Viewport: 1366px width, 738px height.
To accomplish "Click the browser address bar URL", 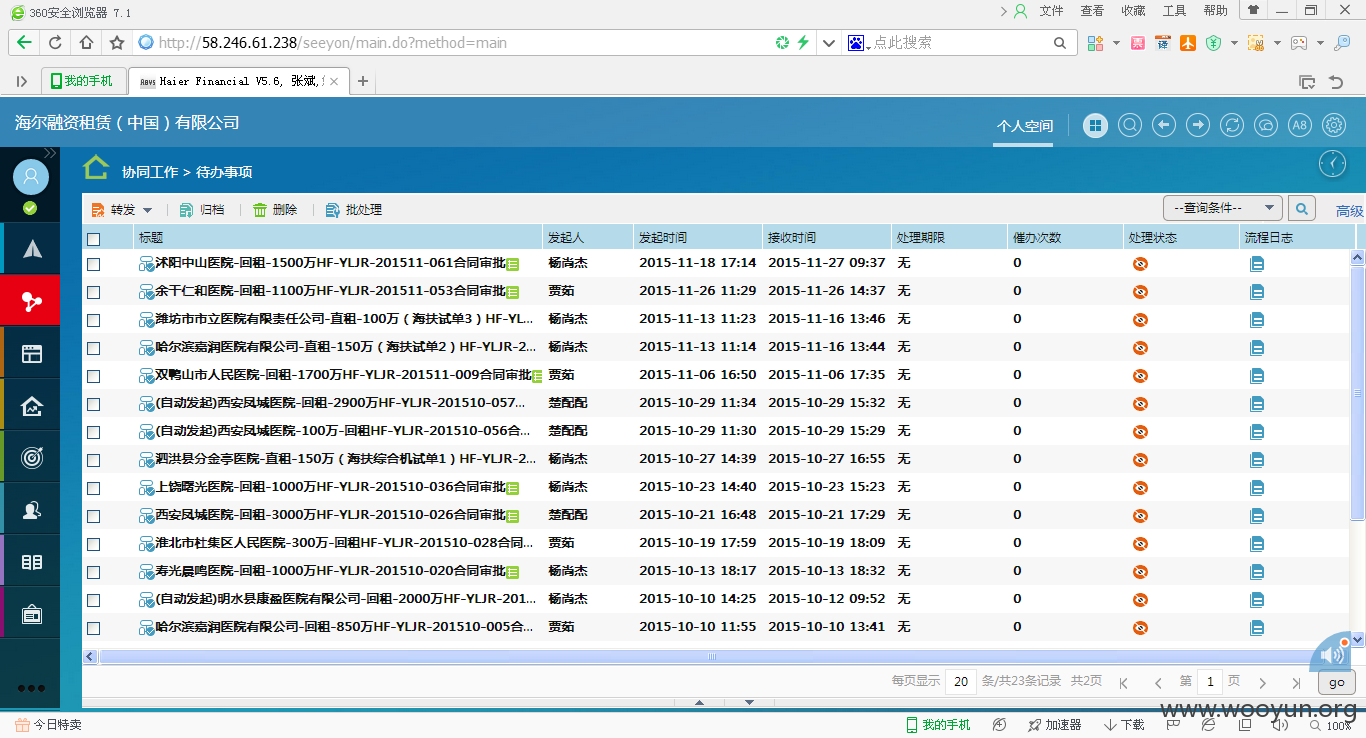I will [333, 43].
